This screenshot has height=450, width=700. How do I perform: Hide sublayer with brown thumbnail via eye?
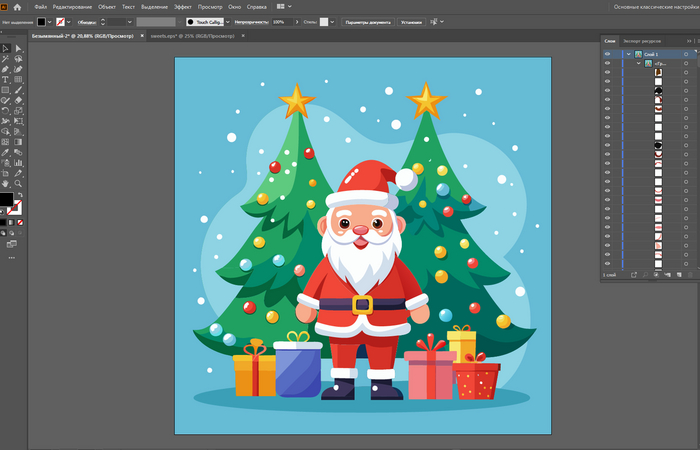607,72
